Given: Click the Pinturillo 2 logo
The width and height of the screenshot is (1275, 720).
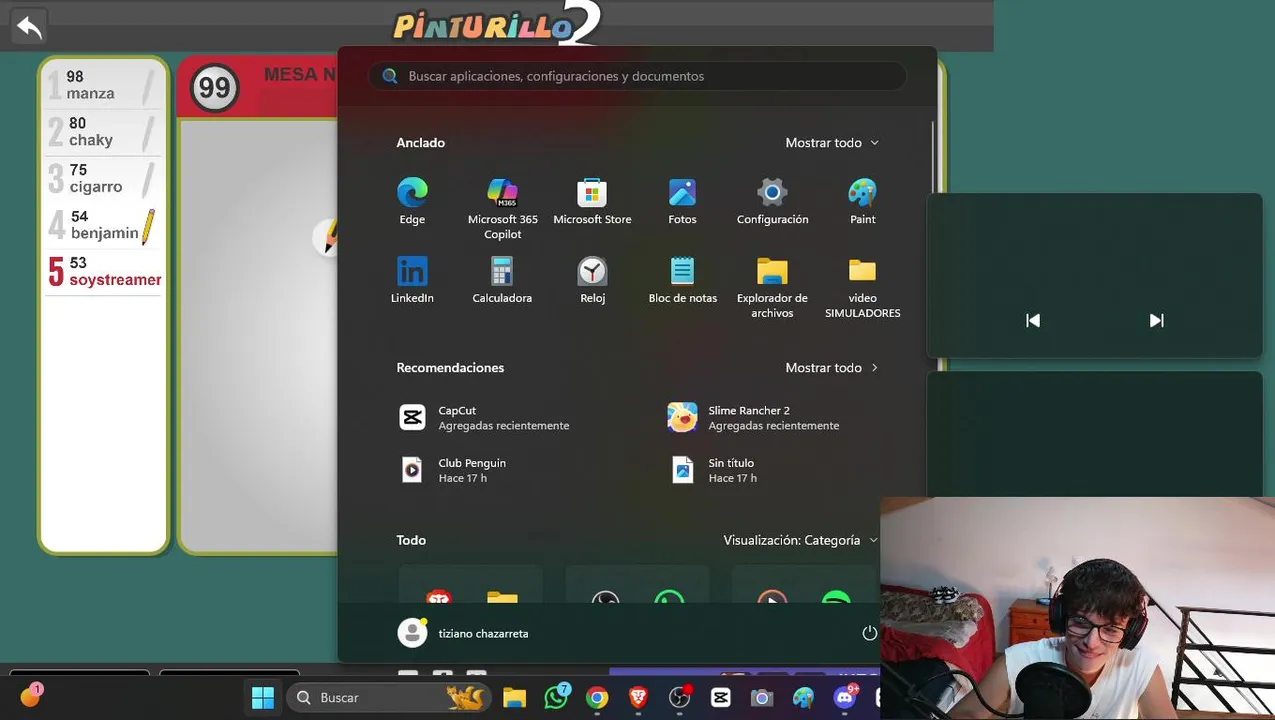Looking at the screenshot, I should [497, 24].
